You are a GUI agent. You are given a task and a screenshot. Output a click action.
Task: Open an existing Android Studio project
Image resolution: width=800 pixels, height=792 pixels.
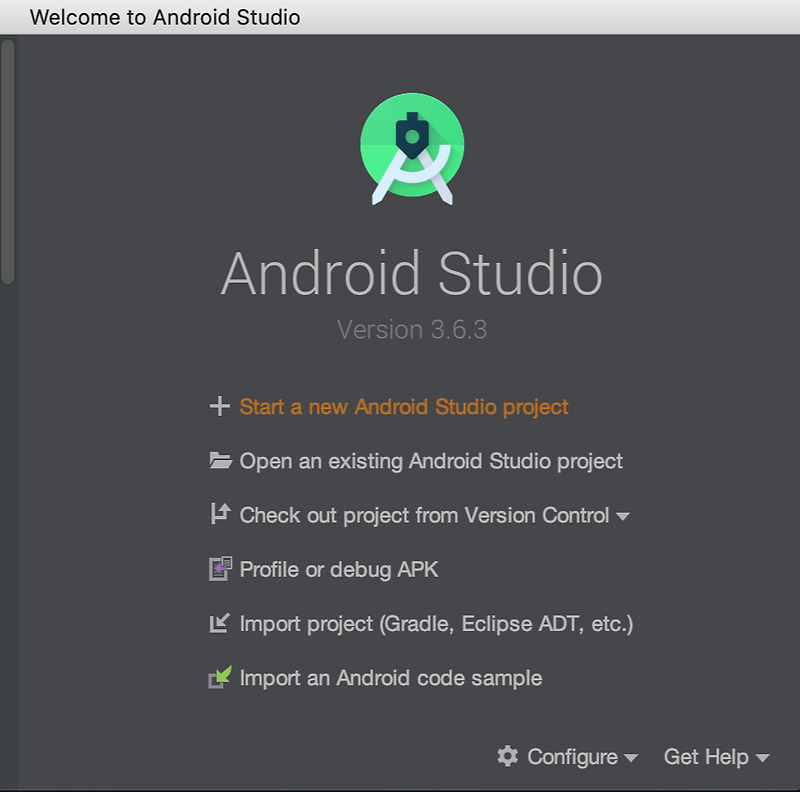431,461
